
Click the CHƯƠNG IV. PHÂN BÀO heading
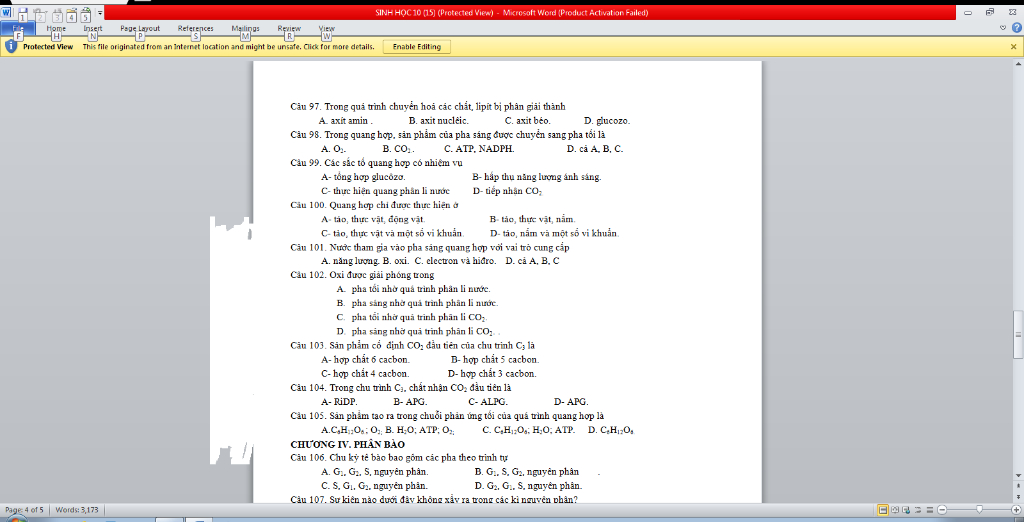click(x=347, y=444)
